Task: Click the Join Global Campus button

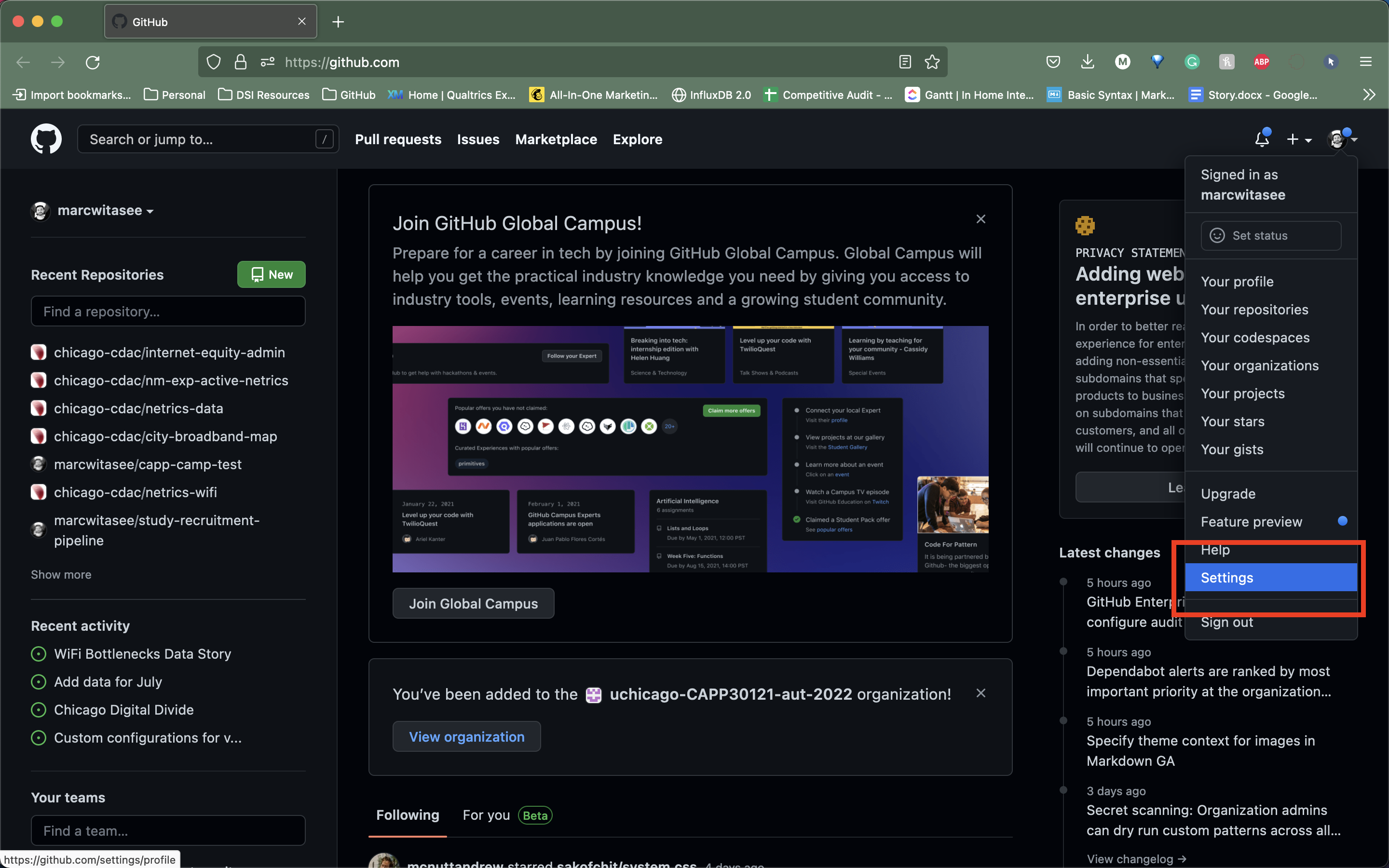Action: (473, 603)
